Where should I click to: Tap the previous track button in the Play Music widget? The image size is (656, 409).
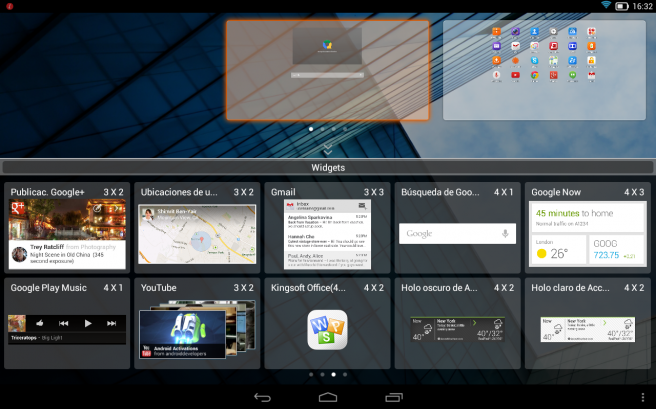64,323
